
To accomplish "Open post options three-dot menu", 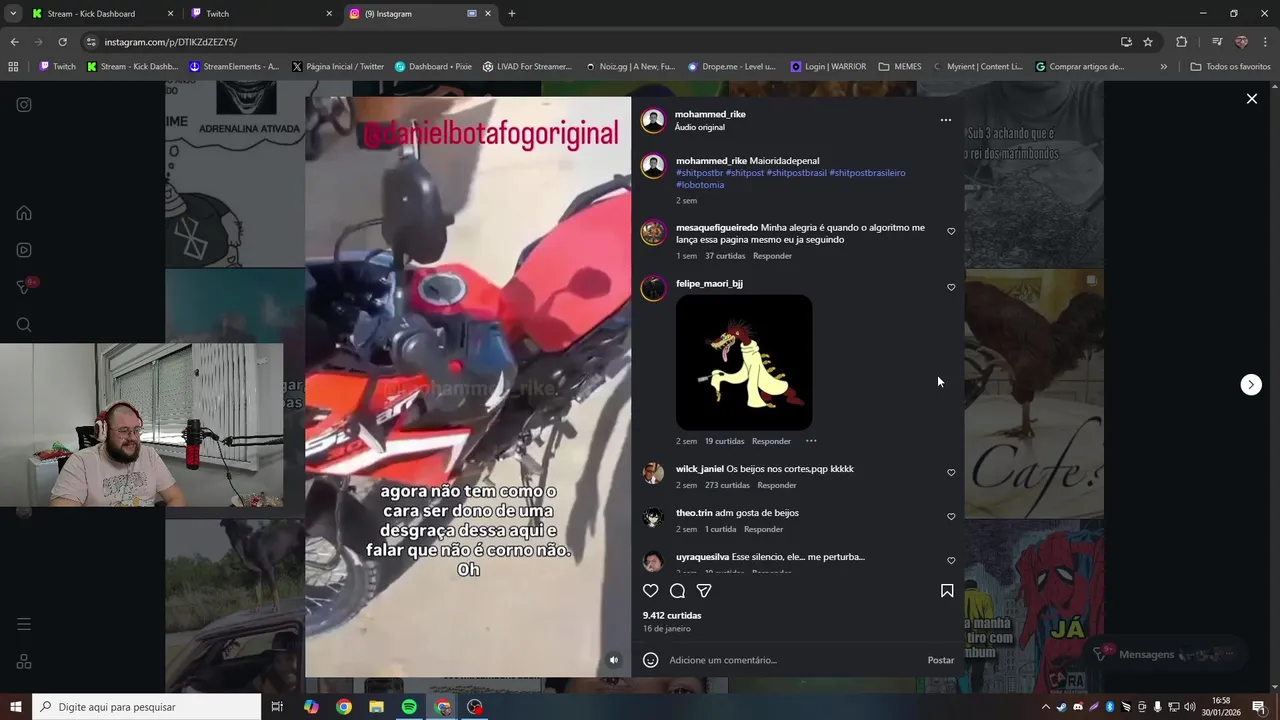I will [946, 120].
